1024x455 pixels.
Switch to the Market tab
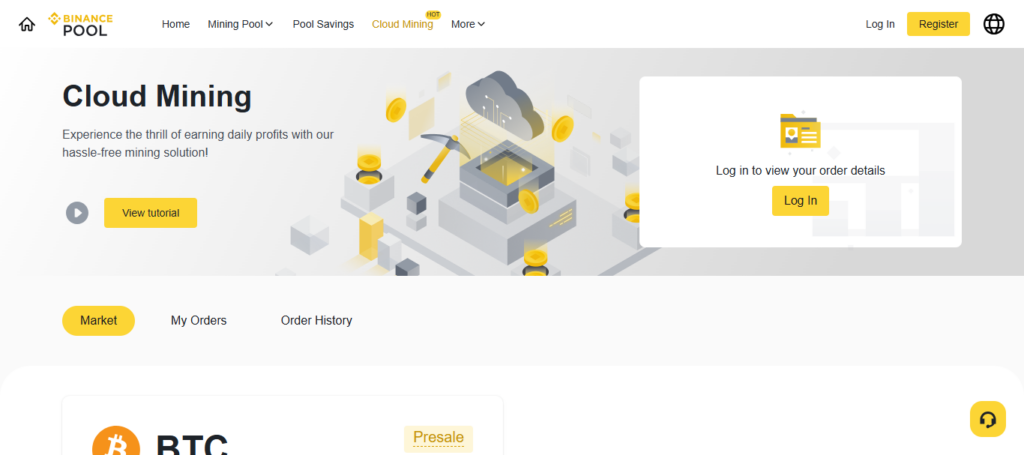pos(99,321)
